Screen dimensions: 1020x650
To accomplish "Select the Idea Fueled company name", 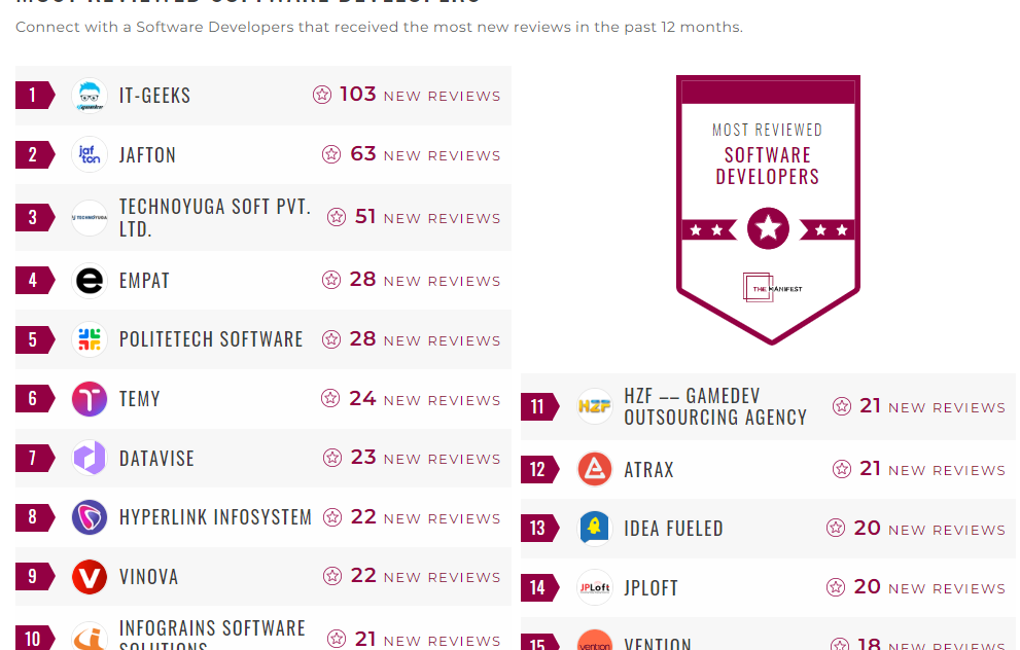I will 673,528.
